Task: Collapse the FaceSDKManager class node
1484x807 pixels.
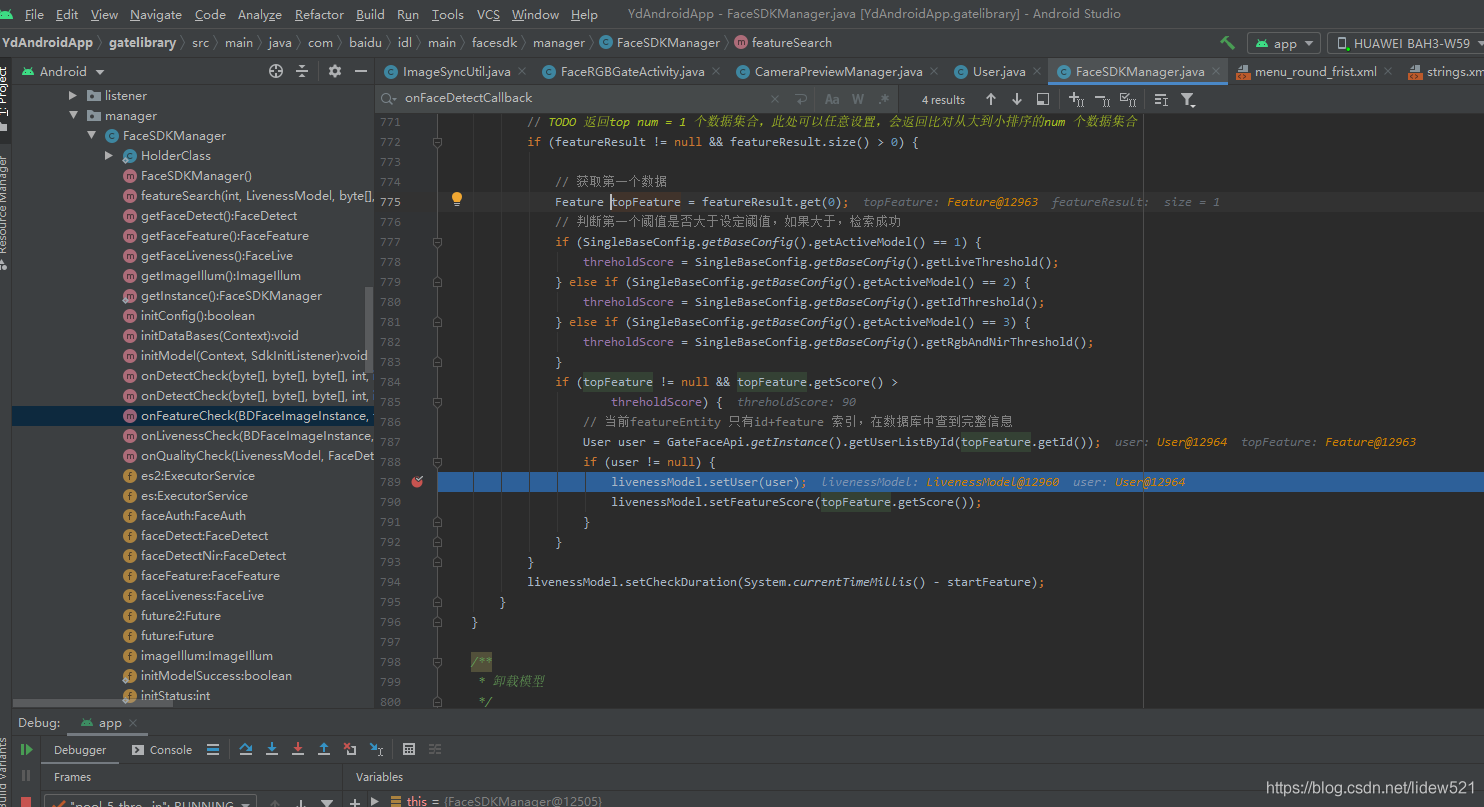Action: (91, 135)
